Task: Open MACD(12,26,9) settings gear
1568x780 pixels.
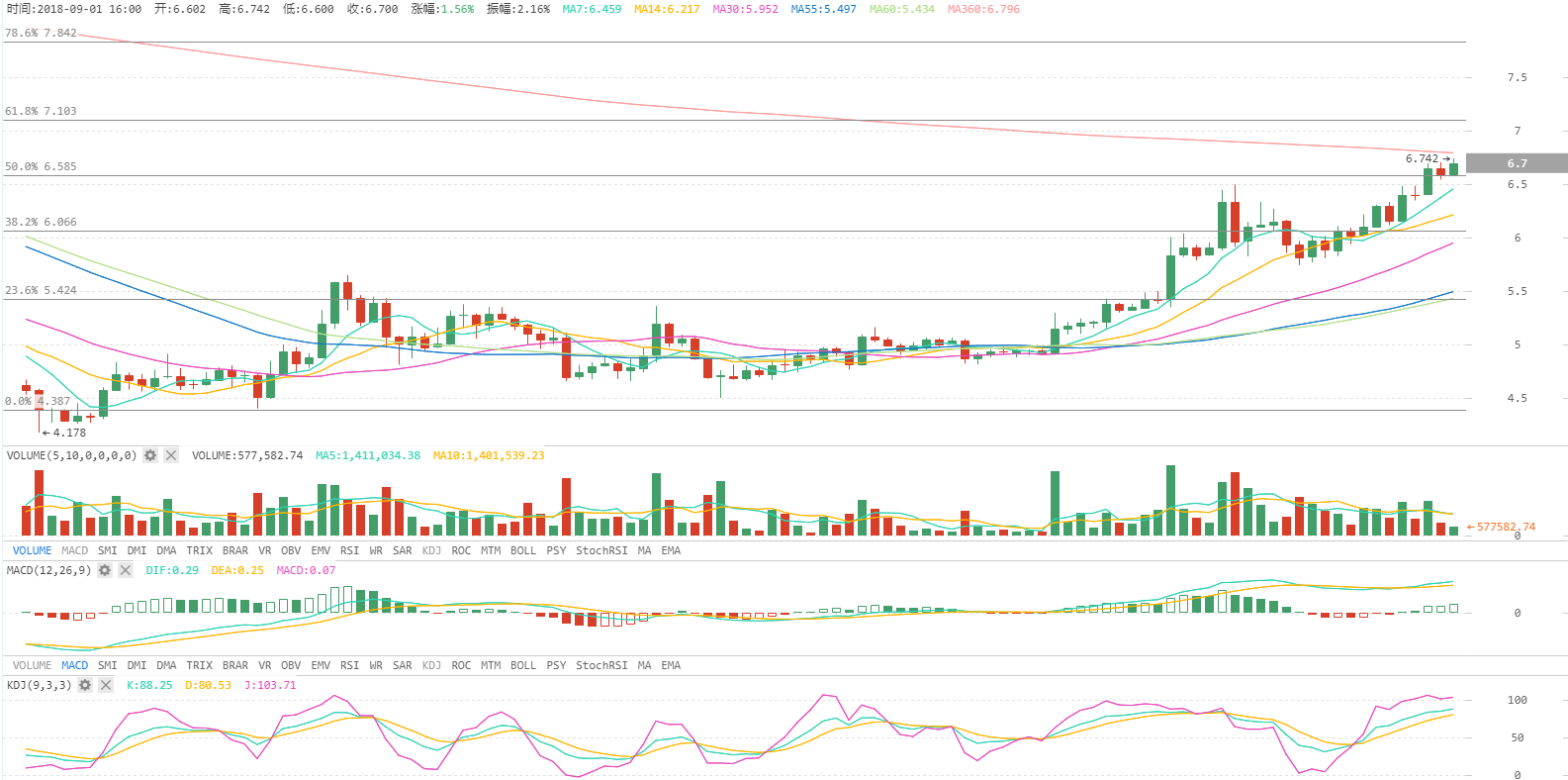Action: [x=105, y=570]
